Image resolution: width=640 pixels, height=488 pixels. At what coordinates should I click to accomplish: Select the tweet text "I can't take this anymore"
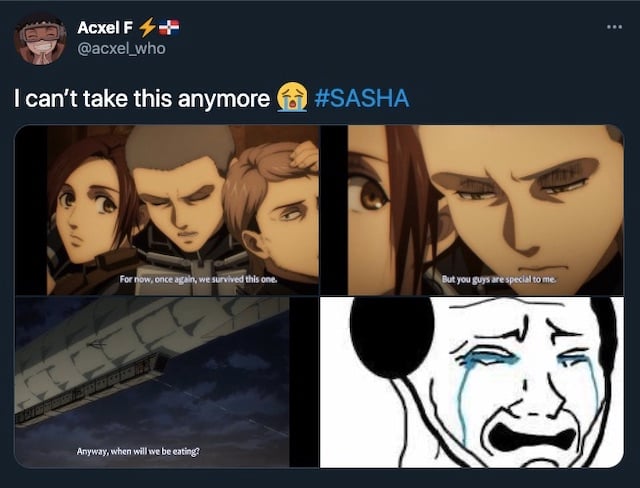point(142,98)
